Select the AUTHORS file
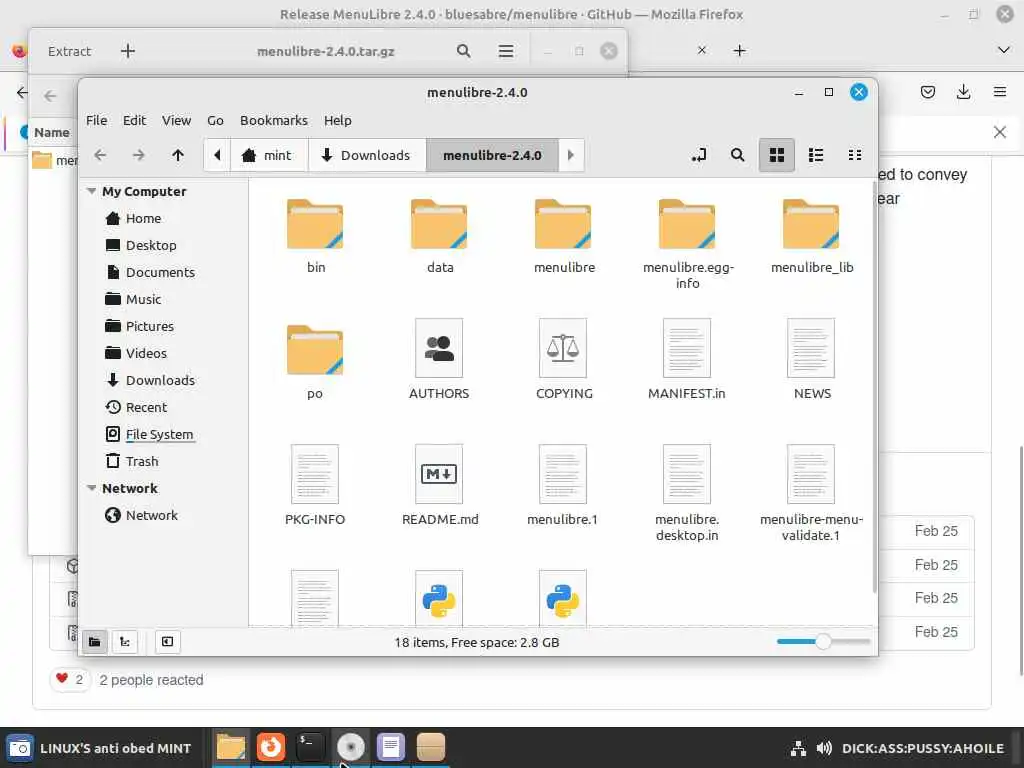 tap(439, 359)
